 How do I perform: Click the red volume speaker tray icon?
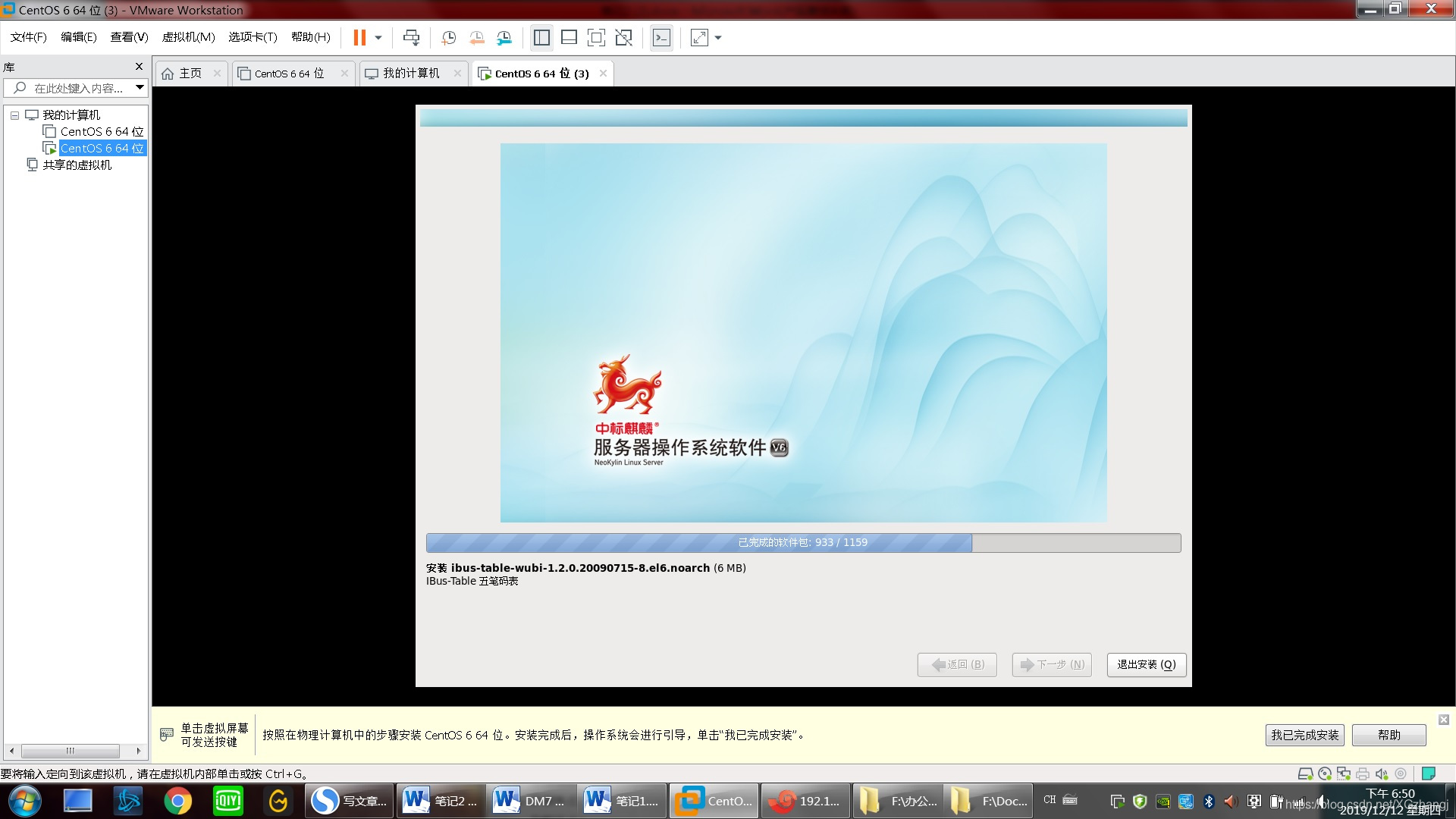(x=1231, y=801)
